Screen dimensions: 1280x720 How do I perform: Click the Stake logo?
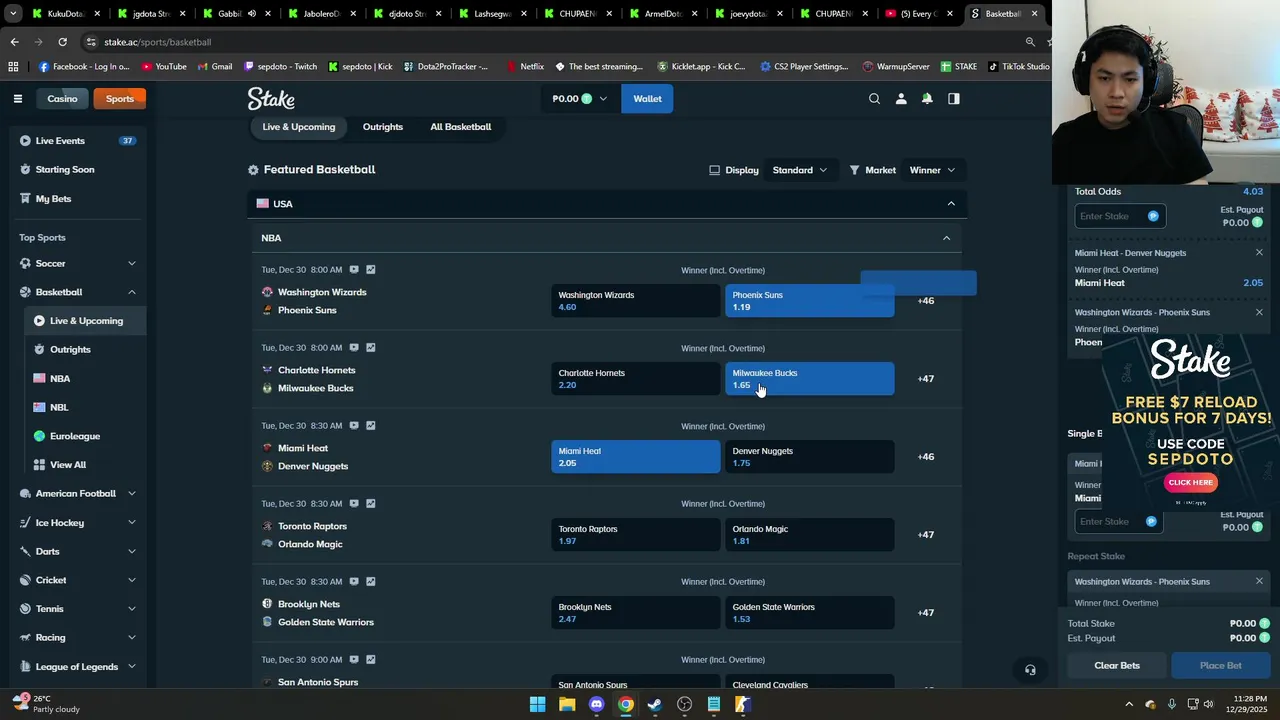click(271, 99)
